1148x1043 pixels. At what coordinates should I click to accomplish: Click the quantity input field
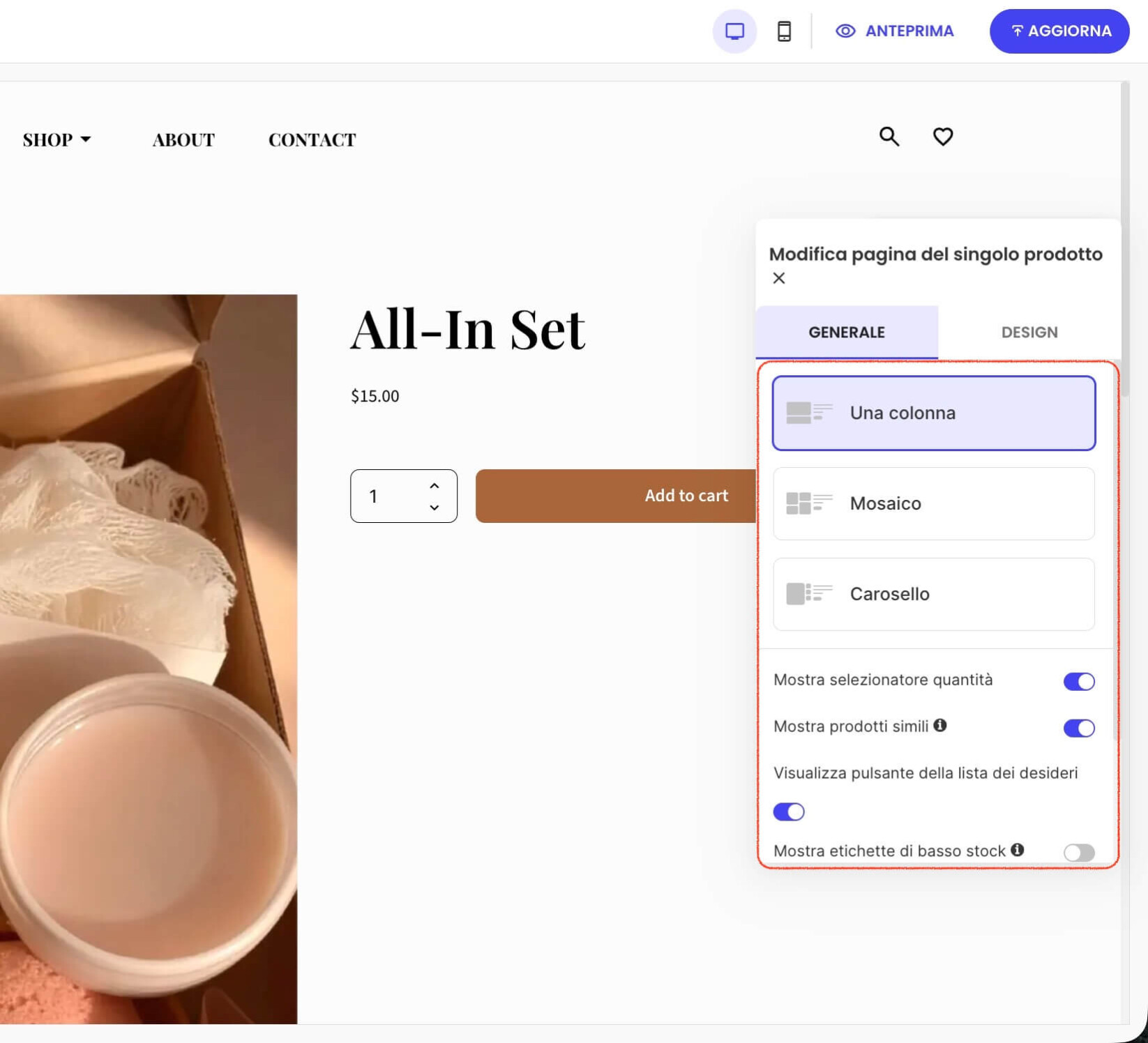[x=404, y=496]
